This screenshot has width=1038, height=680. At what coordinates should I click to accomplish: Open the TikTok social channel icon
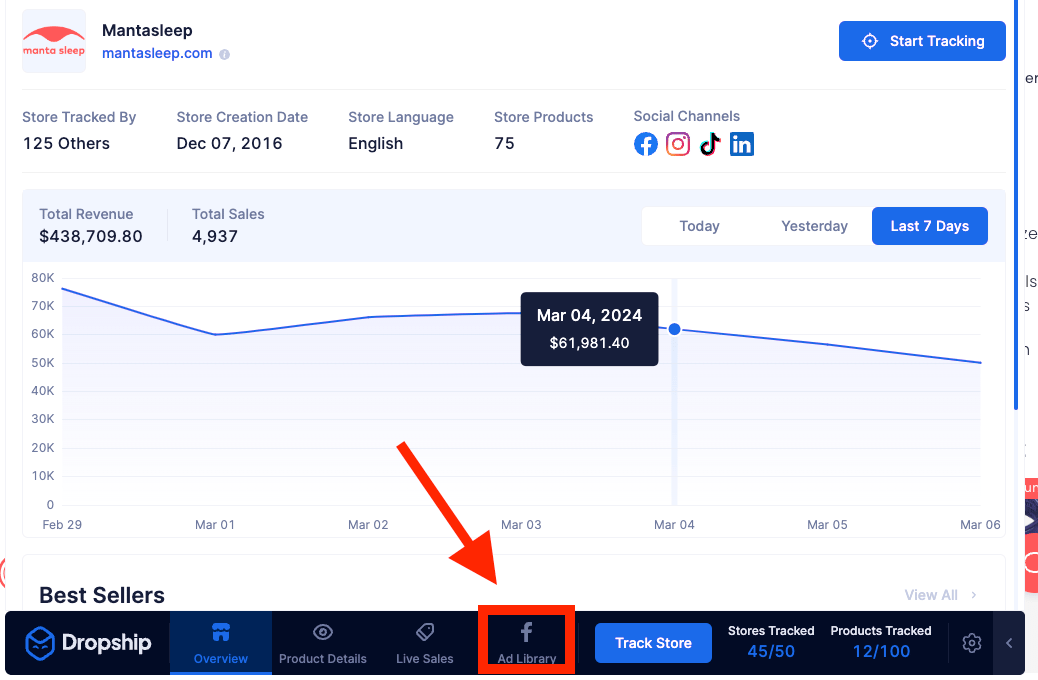click(710, 144)
